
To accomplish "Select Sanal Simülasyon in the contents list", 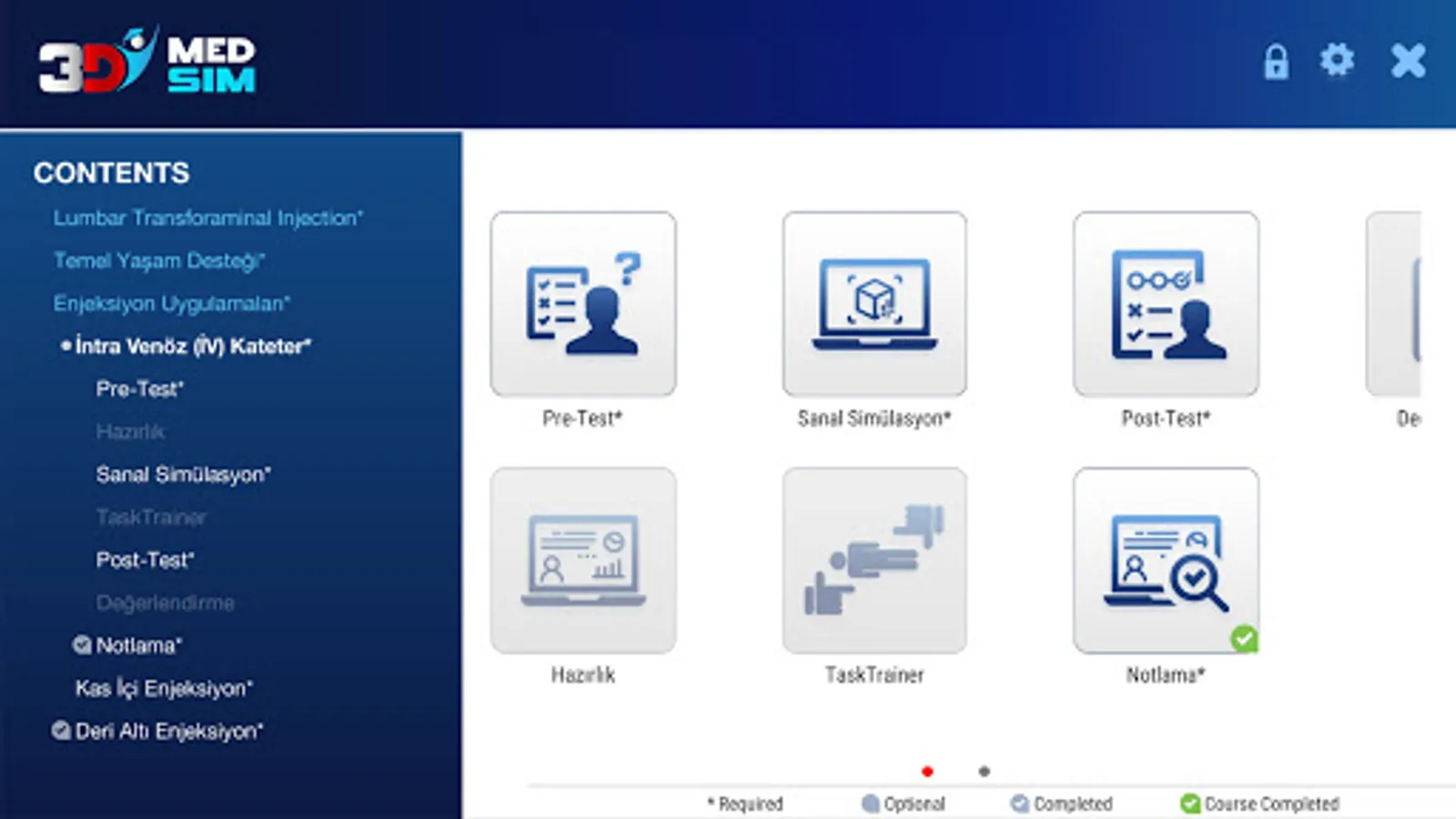I will point(184,474).
